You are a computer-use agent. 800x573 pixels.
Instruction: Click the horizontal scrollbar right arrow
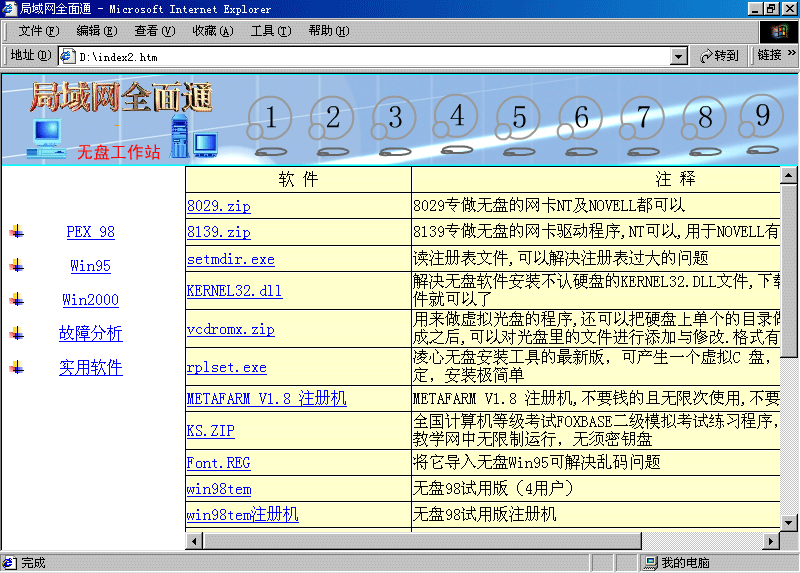pyautogui.click(x=770, y=541)
